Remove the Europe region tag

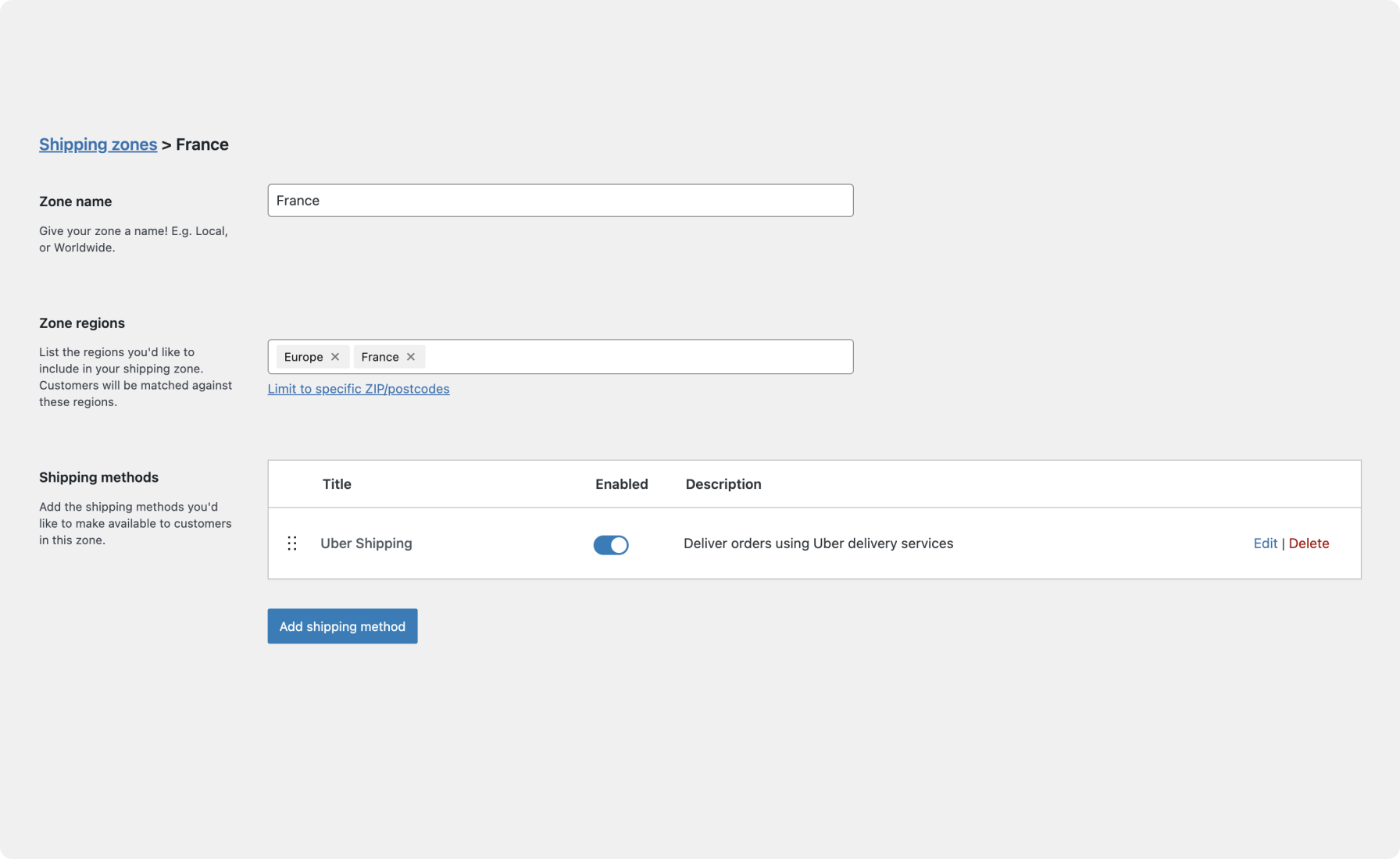(335, 357)
